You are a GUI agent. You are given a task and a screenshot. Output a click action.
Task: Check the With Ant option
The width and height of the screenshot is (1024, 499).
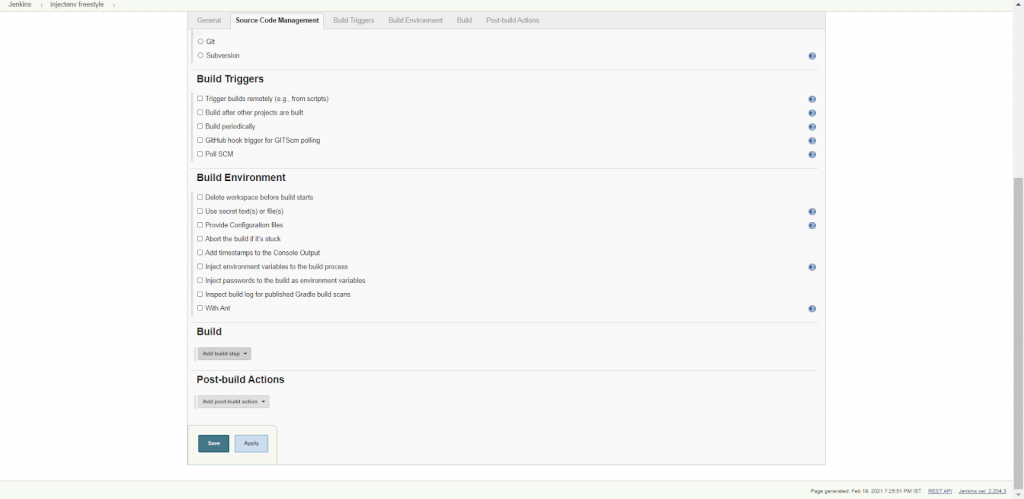(200, 308)
